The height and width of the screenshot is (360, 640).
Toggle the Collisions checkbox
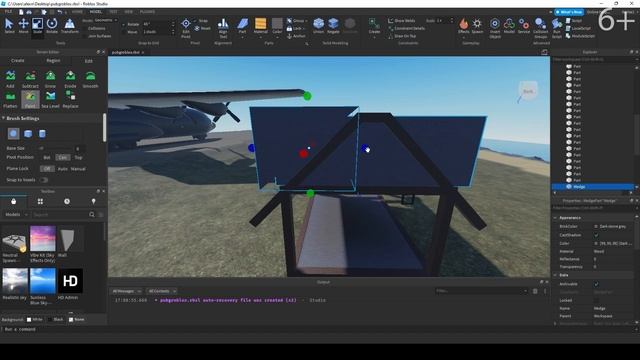[x=85, y=29]
